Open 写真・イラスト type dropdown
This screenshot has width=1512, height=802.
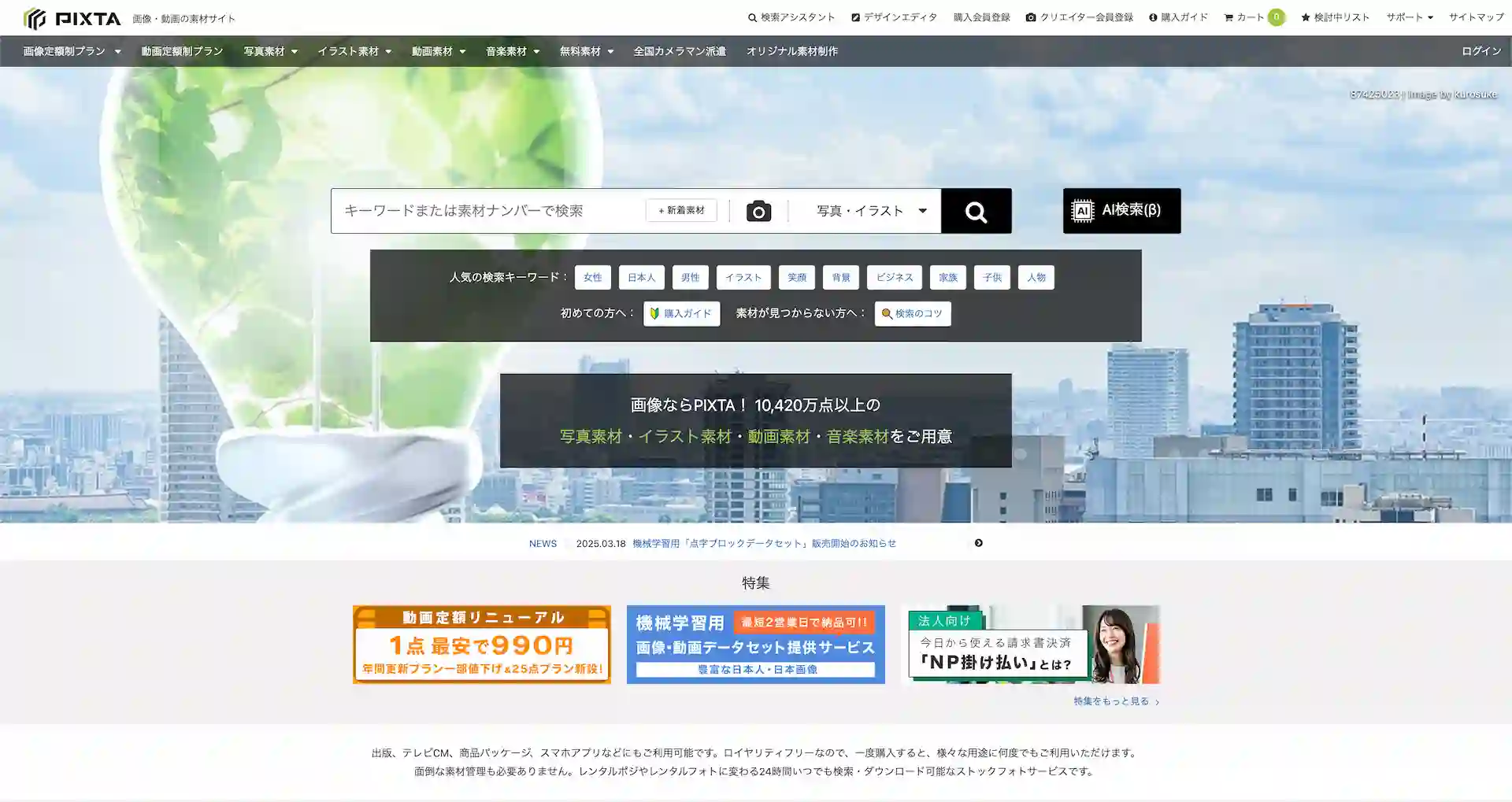[871, 211]
